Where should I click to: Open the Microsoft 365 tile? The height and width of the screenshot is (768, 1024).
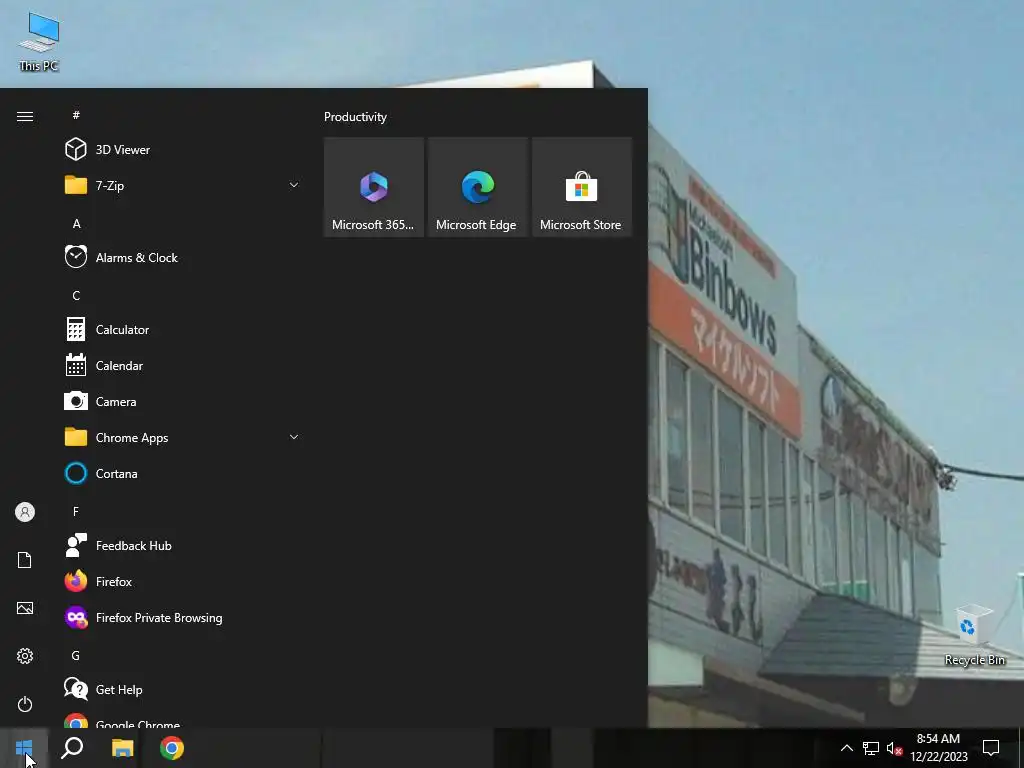374,187
